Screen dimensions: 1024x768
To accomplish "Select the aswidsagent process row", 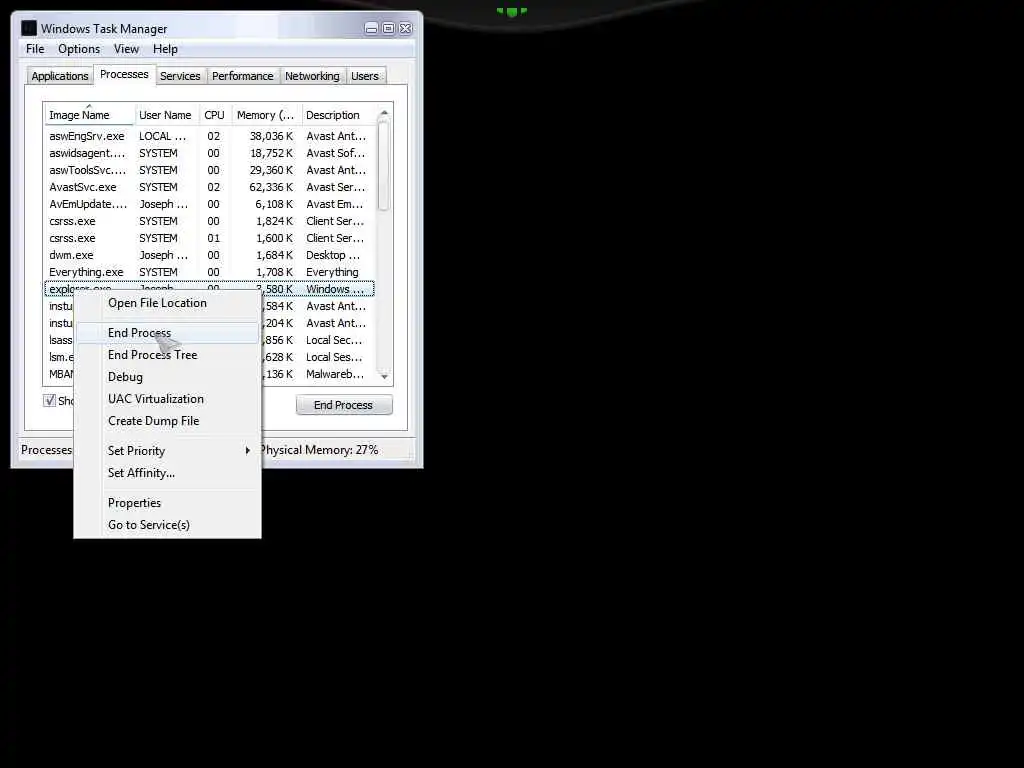I will tap(209, 153).
